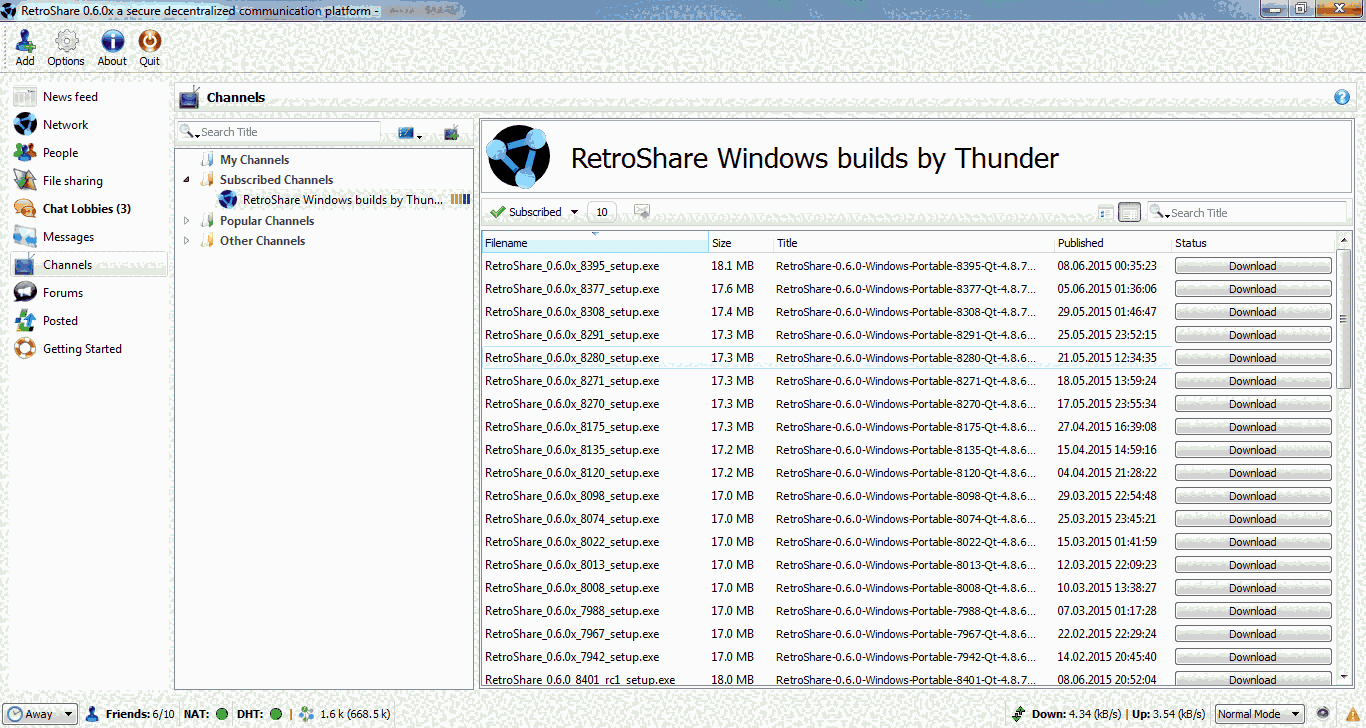
Task: Open the Options gear icon
Action: pyautogui.click(x=66, y=47)
